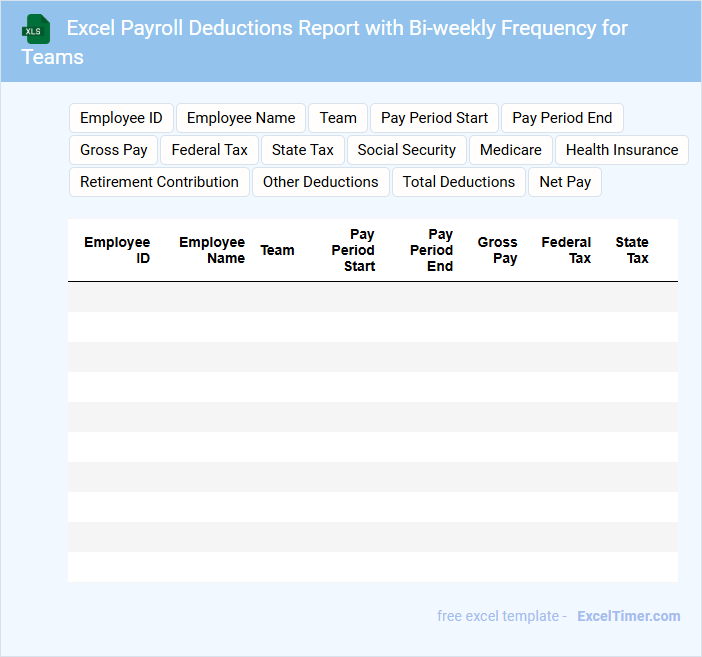Click the Employee ID table column header

point(117,250)
